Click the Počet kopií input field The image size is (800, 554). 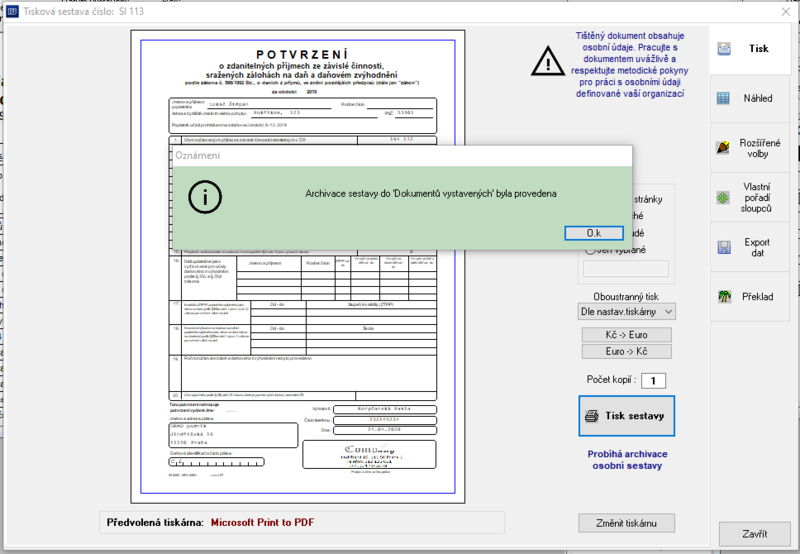point(653,381)
